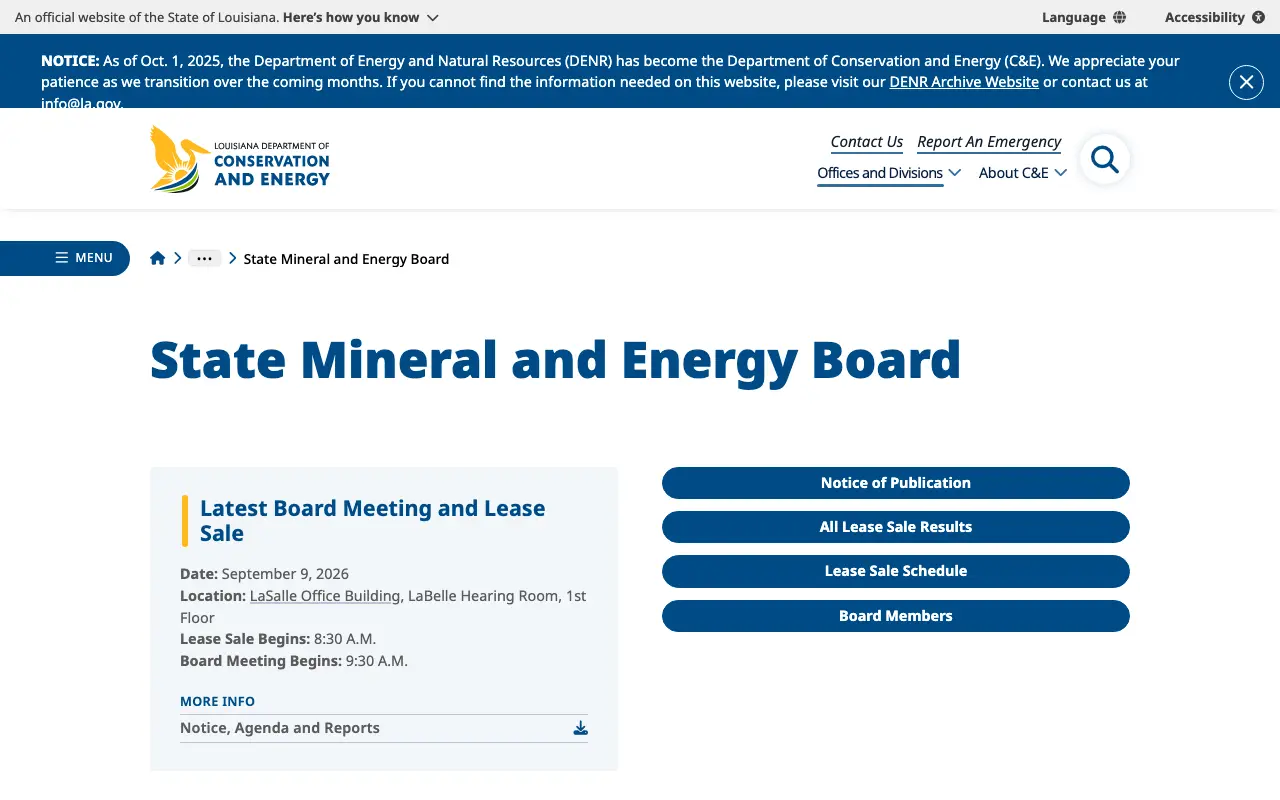Click the Contact Us link
The width and height of the screenshot is (1280, 800).
coord(866,142)
